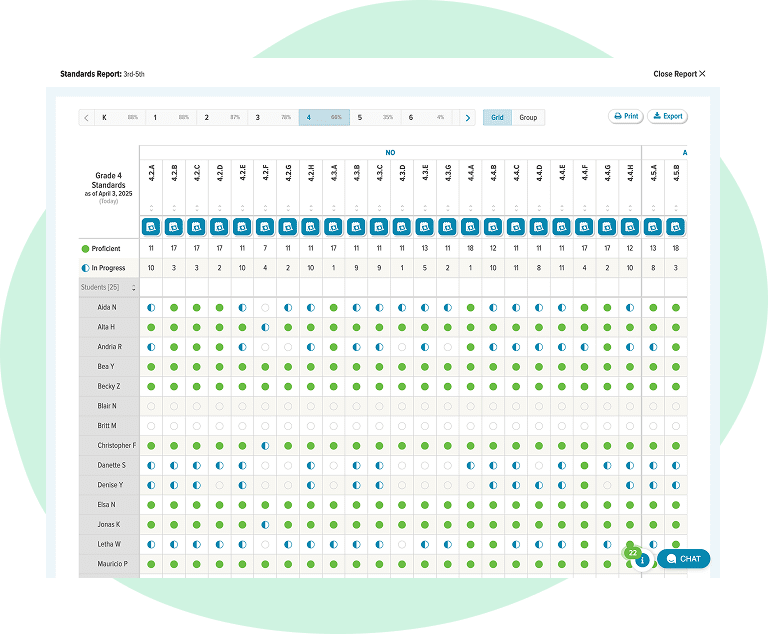This screenshot has height=634, width=768.
Task: Select the grade K tab
Action: coord(119,117)
